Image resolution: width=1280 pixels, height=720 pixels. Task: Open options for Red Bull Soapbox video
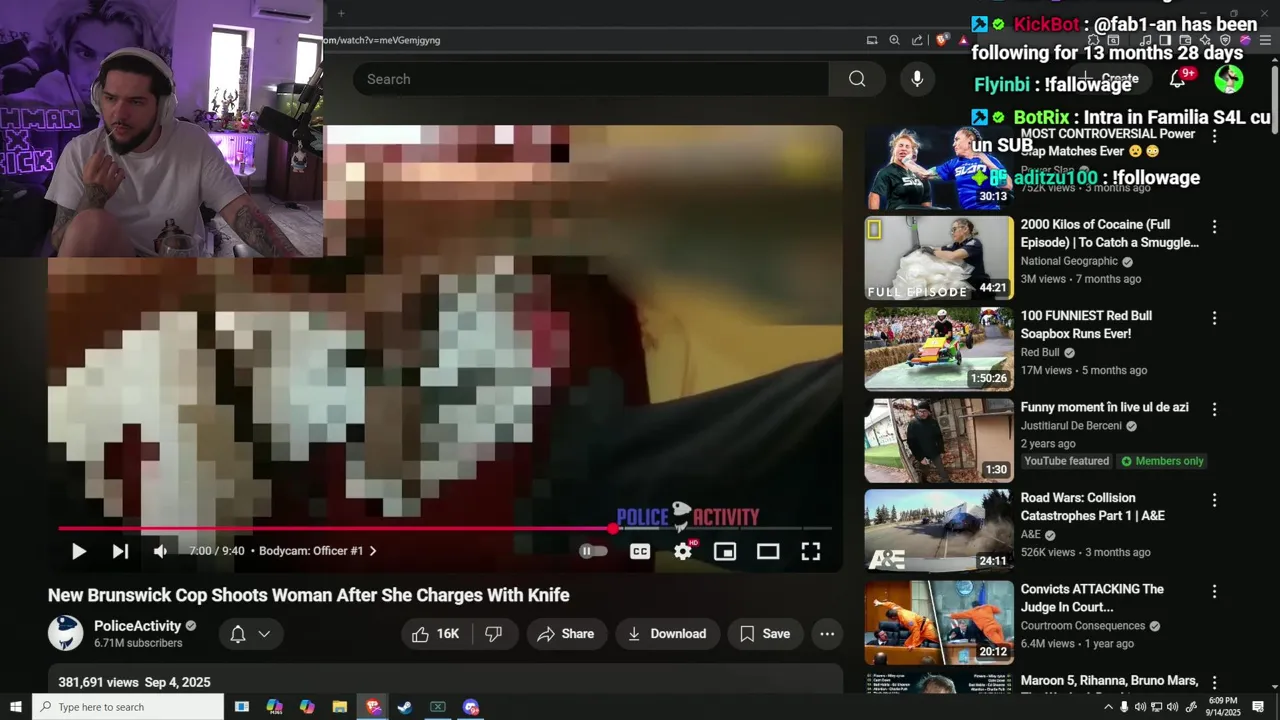tap(1214, 318)
